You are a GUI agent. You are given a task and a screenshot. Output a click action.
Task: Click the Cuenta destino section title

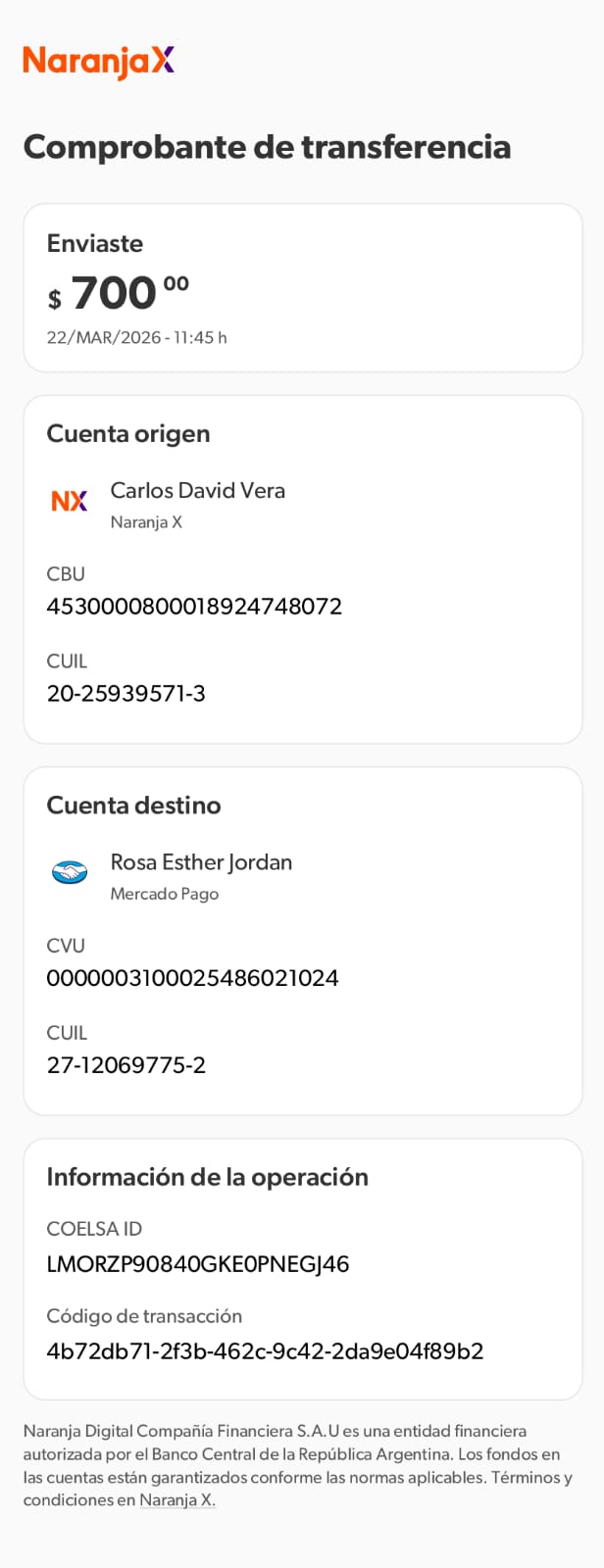(x=133, y=805)
